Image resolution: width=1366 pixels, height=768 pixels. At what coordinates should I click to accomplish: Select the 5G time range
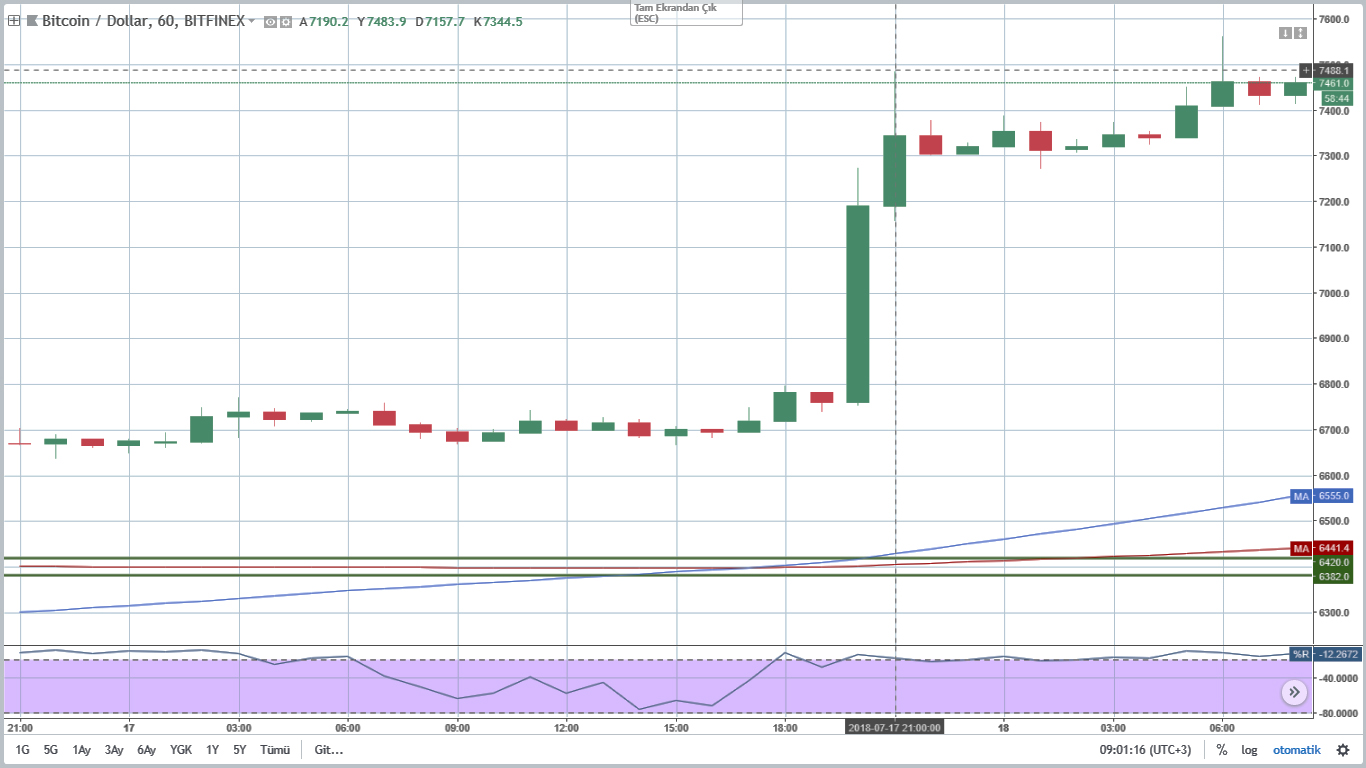click(50, 750)
